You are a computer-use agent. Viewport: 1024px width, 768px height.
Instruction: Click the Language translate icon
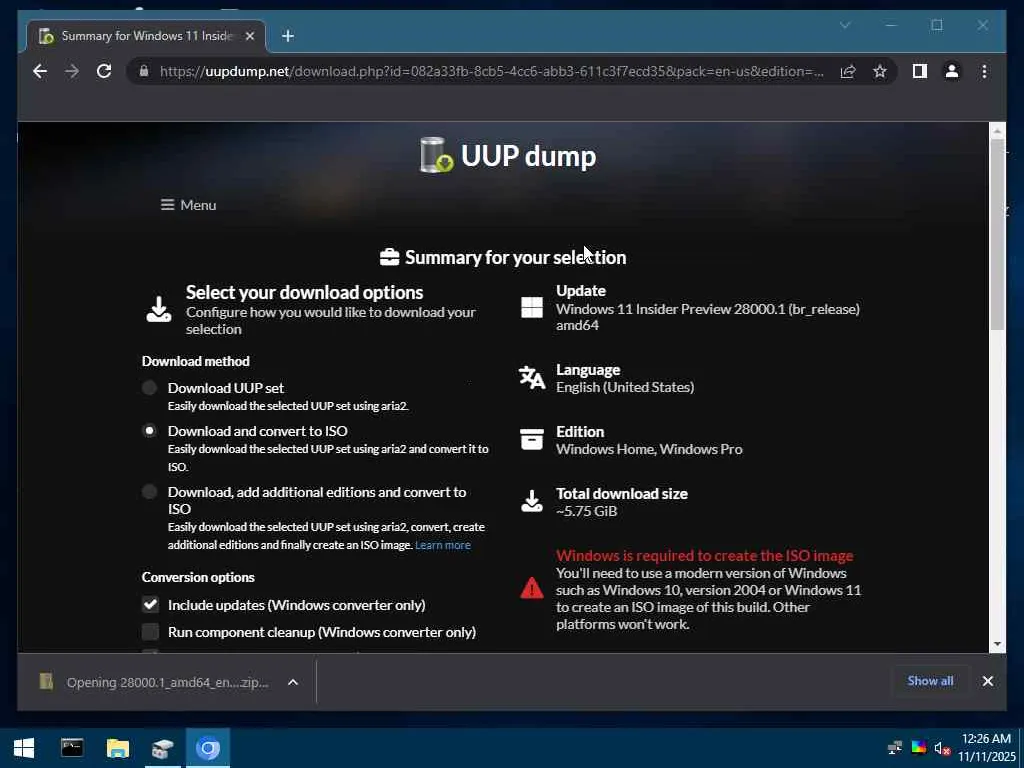coord(532,377)
